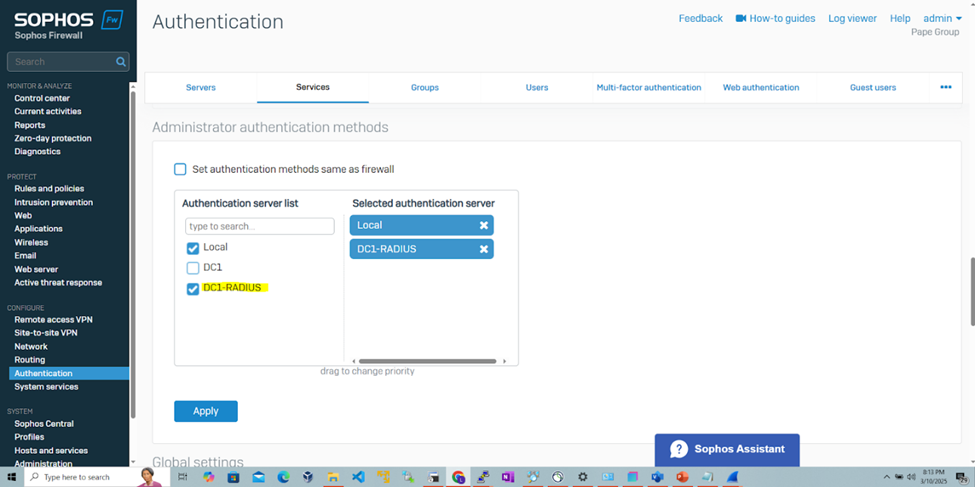The width and height of the screenshot is (975, 487).
Task: Open Intrusion prevention in sidebar
Action: tap(53, 202)
